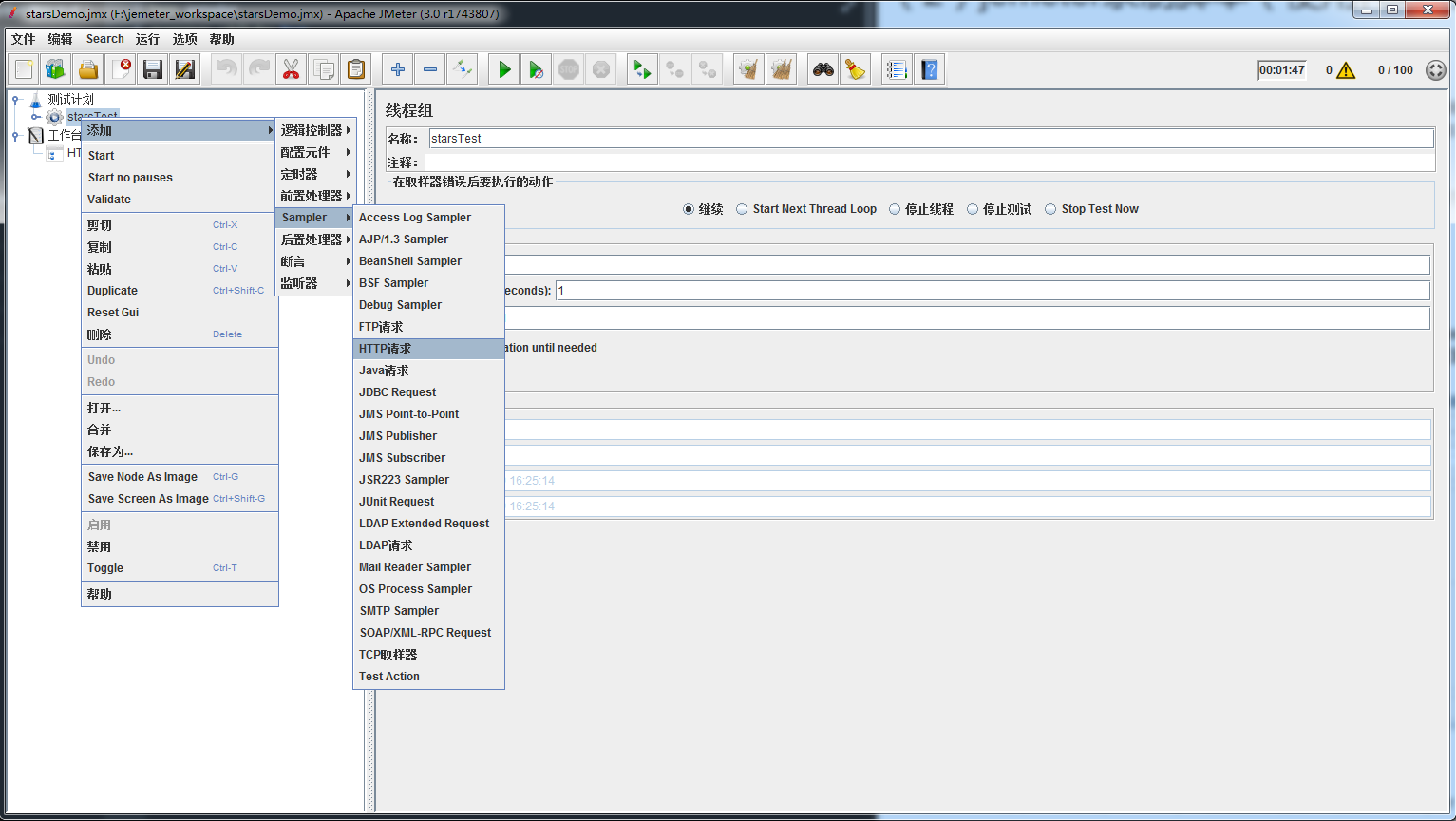
Task: Click the Save As icon with pencil
Action: click(x=185, y=69)
